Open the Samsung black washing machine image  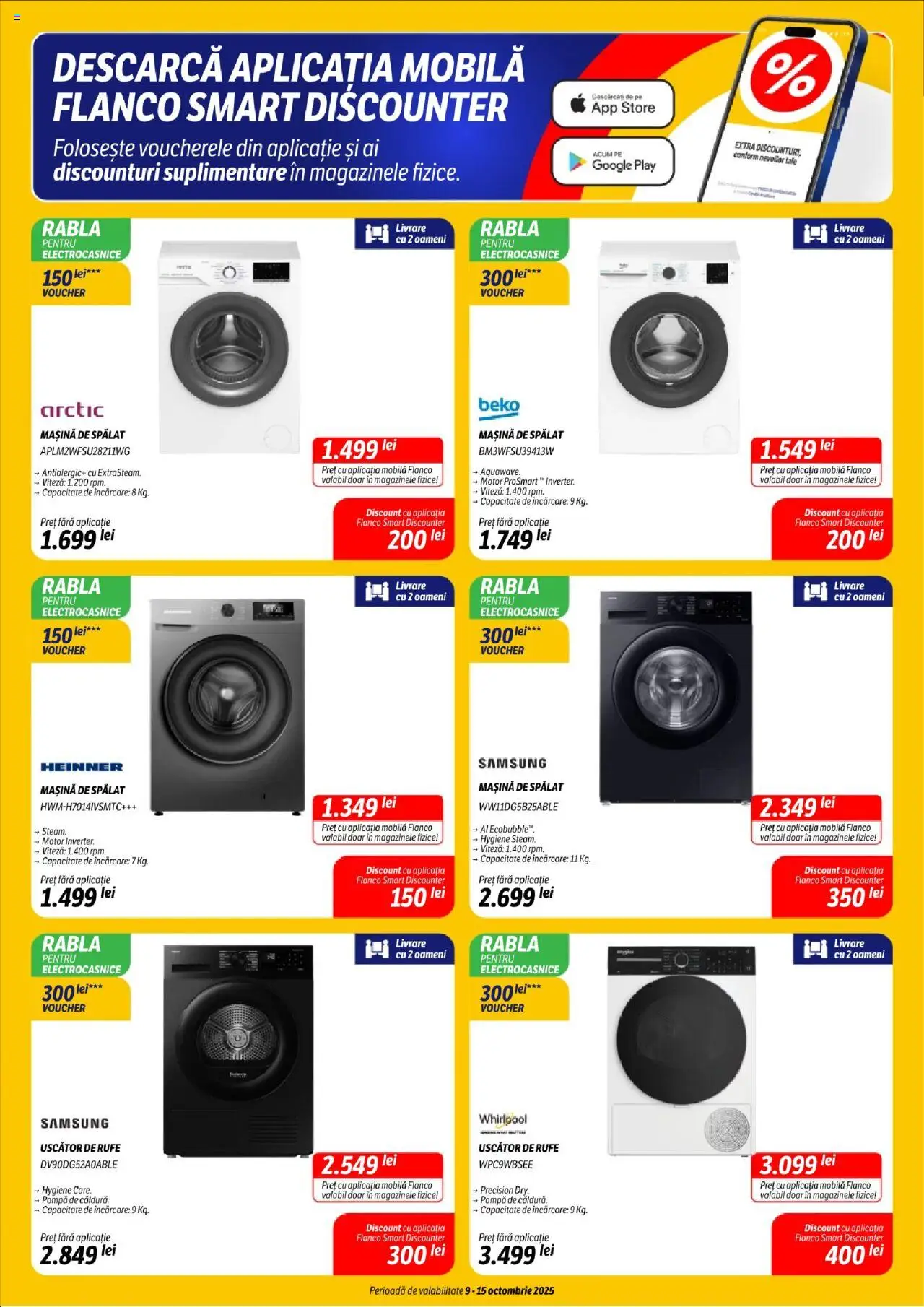(676, 697)
